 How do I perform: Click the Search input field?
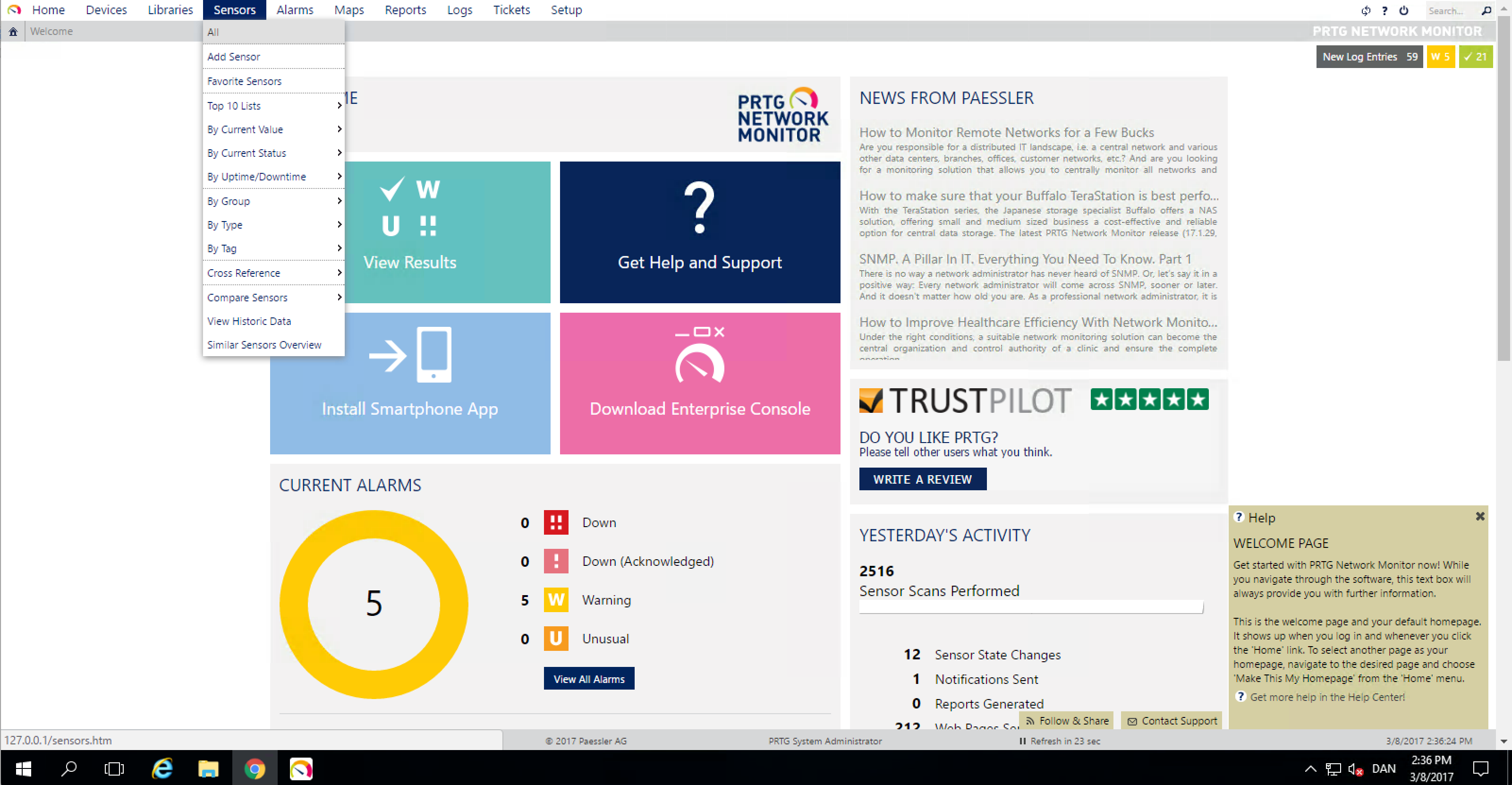1450,10
